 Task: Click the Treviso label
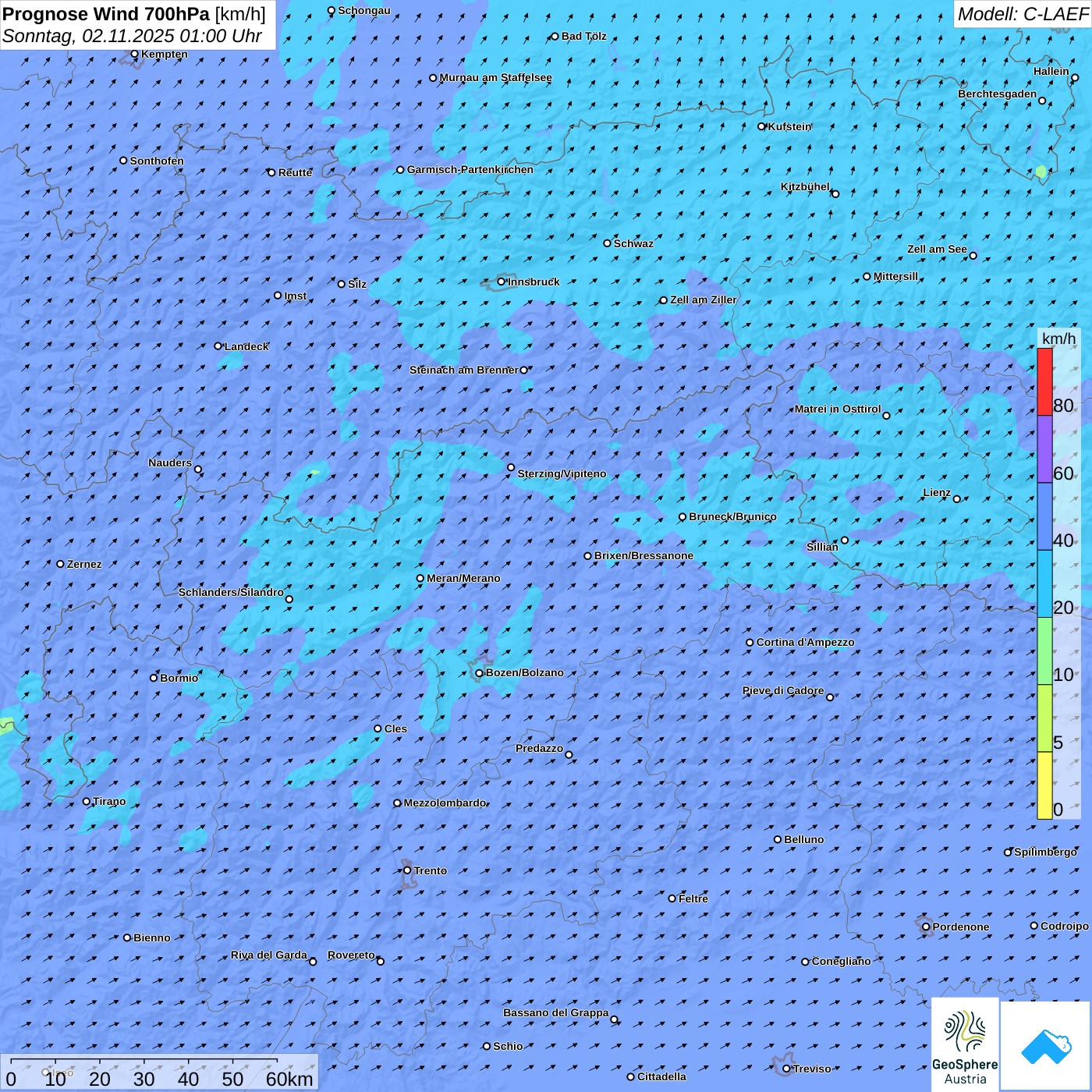click(812, 1069)
